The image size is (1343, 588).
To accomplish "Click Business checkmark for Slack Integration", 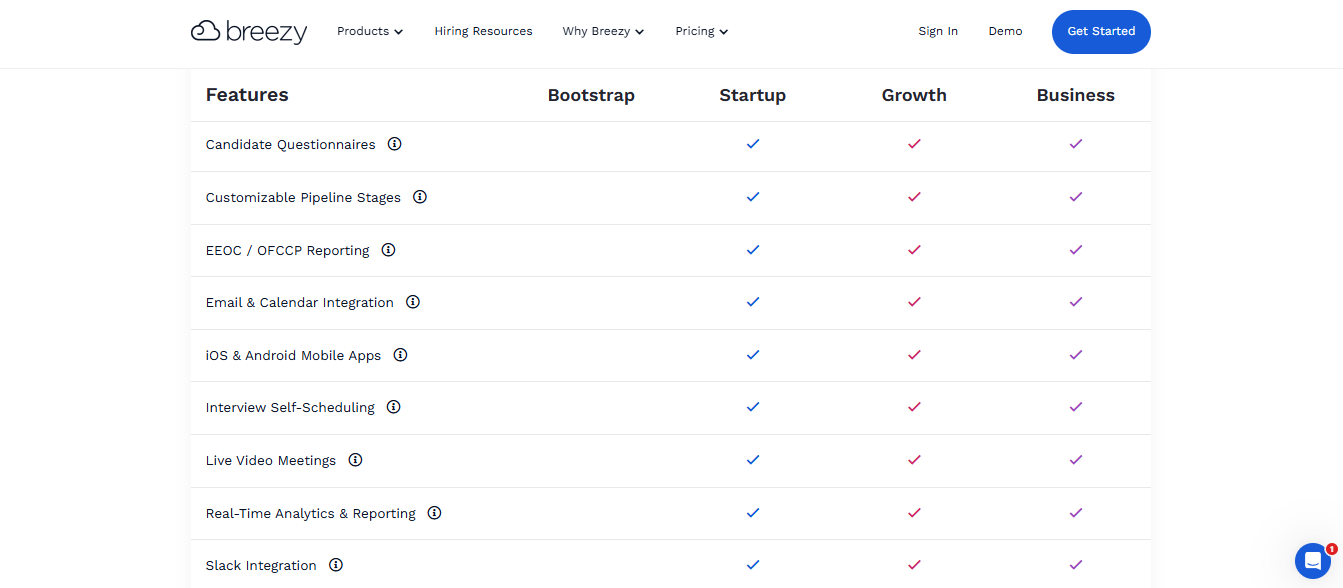I will coord(1076,565).
